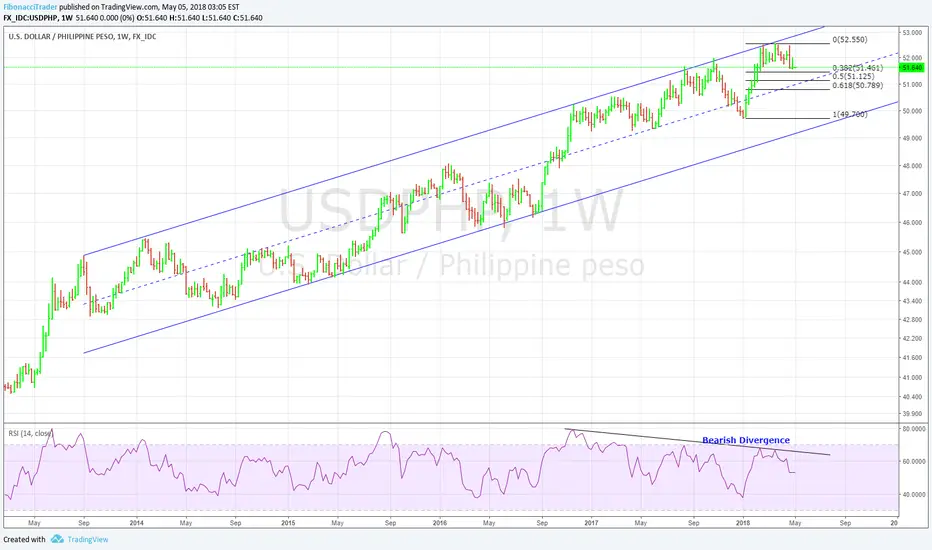Click the 2014 time axis label
Viewport: 932px width, 550px height.
tap(136, 523)
